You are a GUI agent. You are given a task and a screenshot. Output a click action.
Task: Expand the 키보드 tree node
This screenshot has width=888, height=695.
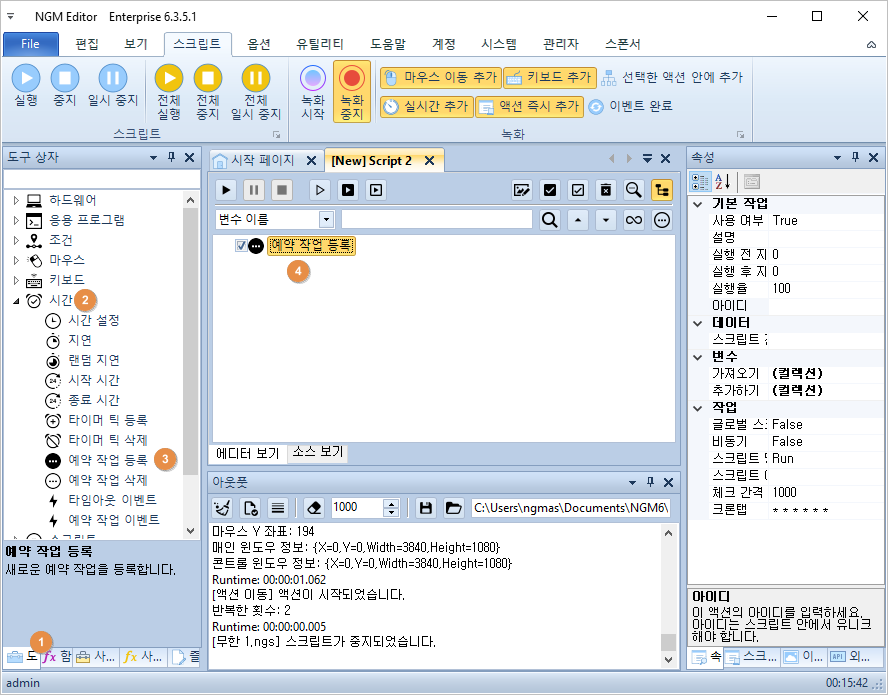coord(16,280)
